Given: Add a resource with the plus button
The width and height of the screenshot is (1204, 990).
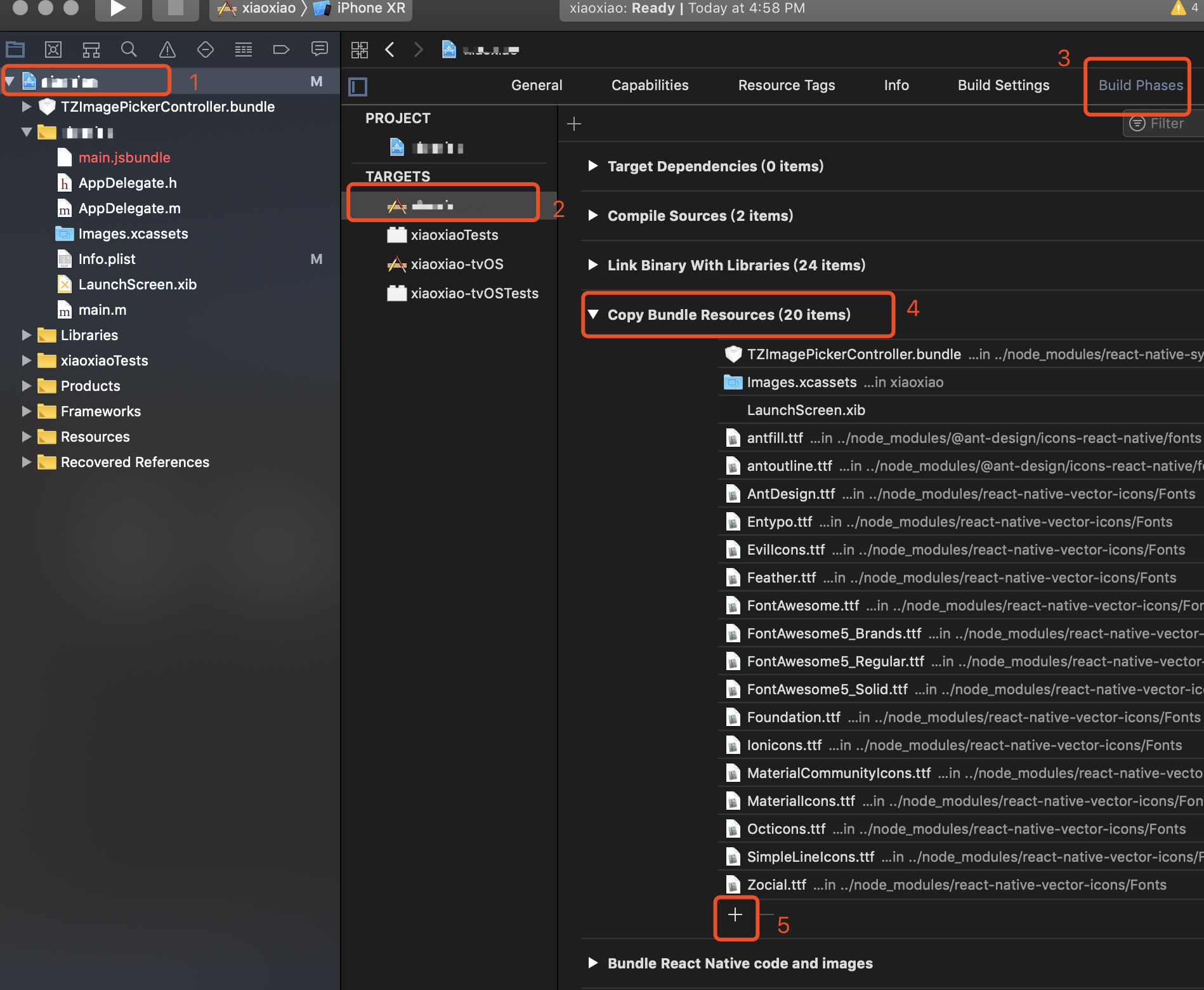Looking at the screenshot, I should point(735,916).
